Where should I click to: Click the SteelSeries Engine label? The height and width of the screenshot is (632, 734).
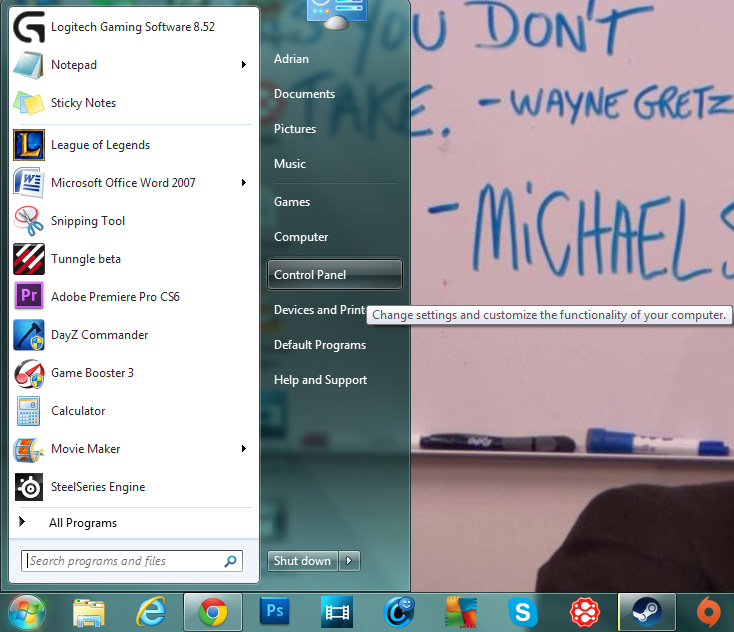[x=98, y=487]
